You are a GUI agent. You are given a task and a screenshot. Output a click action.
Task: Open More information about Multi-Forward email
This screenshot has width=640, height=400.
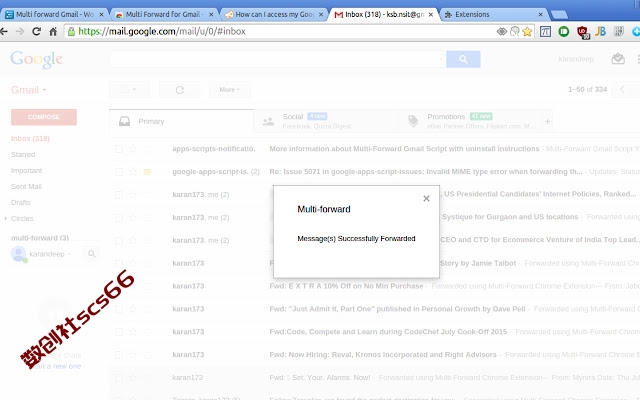click(404, 149)
